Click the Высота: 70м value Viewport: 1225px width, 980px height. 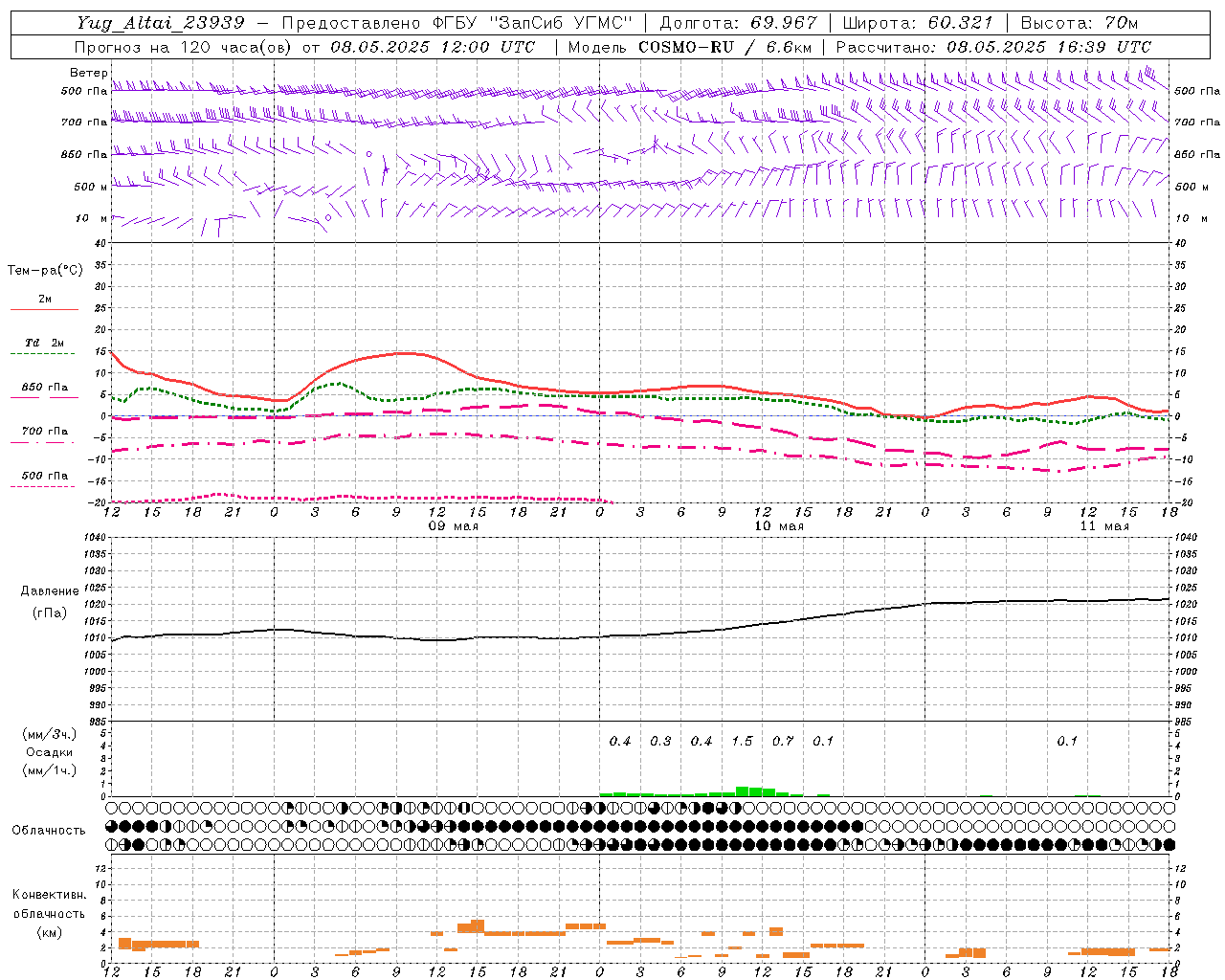click(x=1080, y=23)
